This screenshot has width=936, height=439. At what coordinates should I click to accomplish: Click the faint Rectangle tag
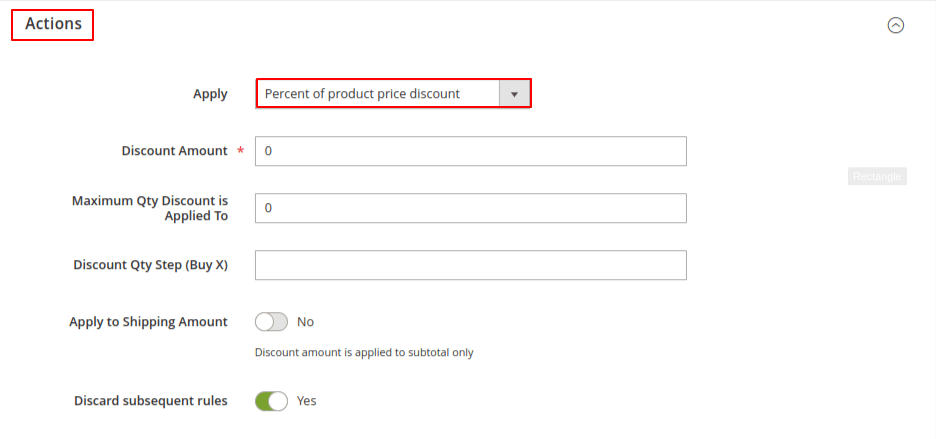[877, 176]
